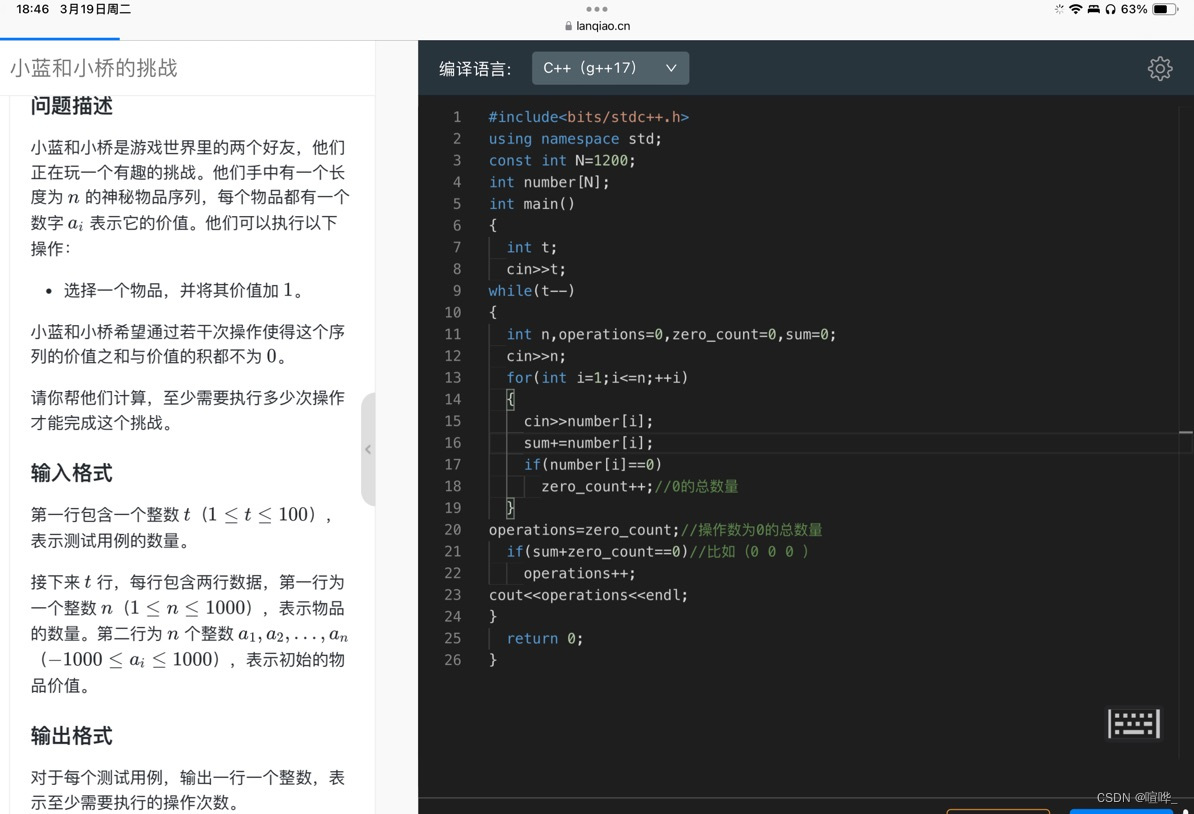Viewport: 1194px width, 814px height.
Task: Click the line using namespace std;
Action: tap(575, 139)
